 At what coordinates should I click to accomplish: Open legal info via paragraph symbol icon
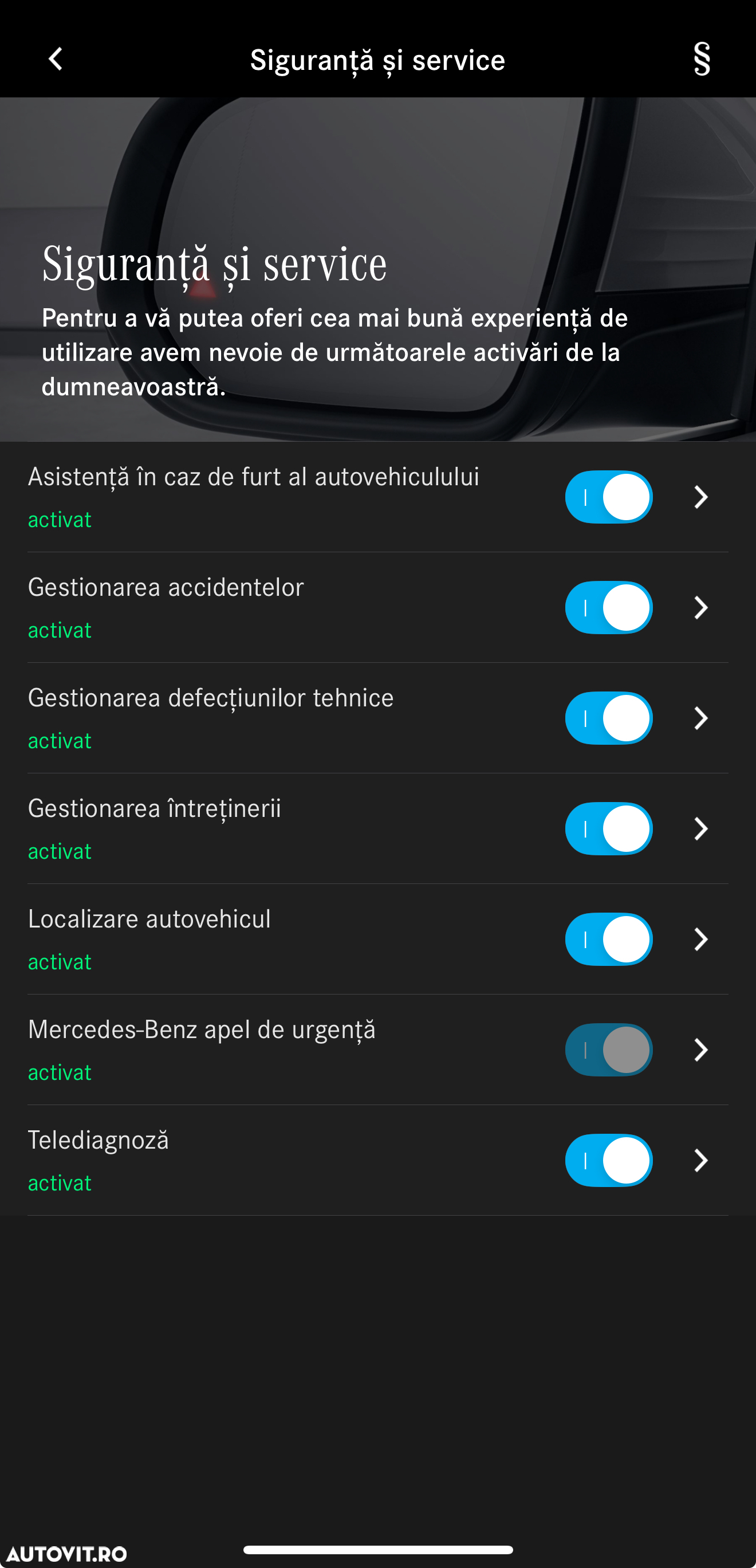click(702, 59)
